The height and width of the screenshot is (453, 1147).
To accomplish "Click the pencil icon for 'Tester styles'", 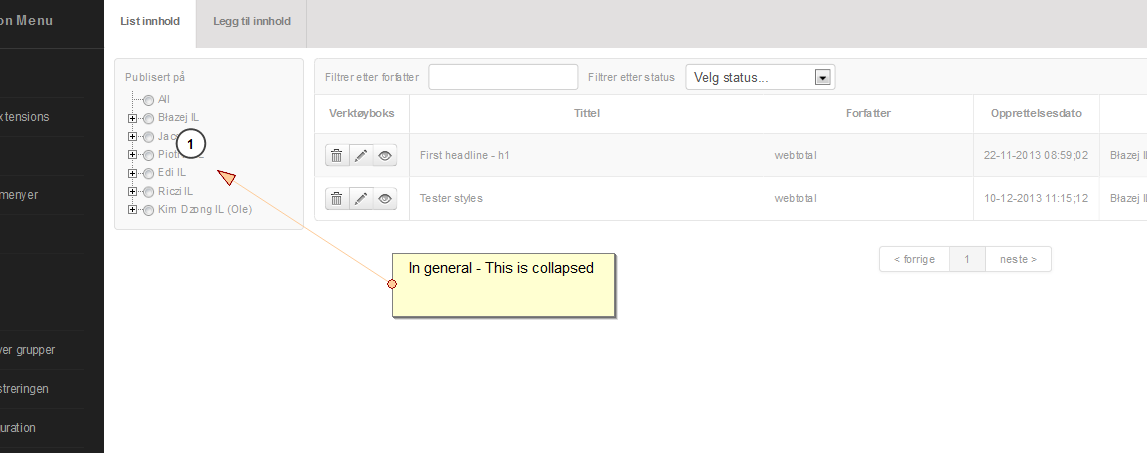I will pyautogui.click(x=361, y=198).
